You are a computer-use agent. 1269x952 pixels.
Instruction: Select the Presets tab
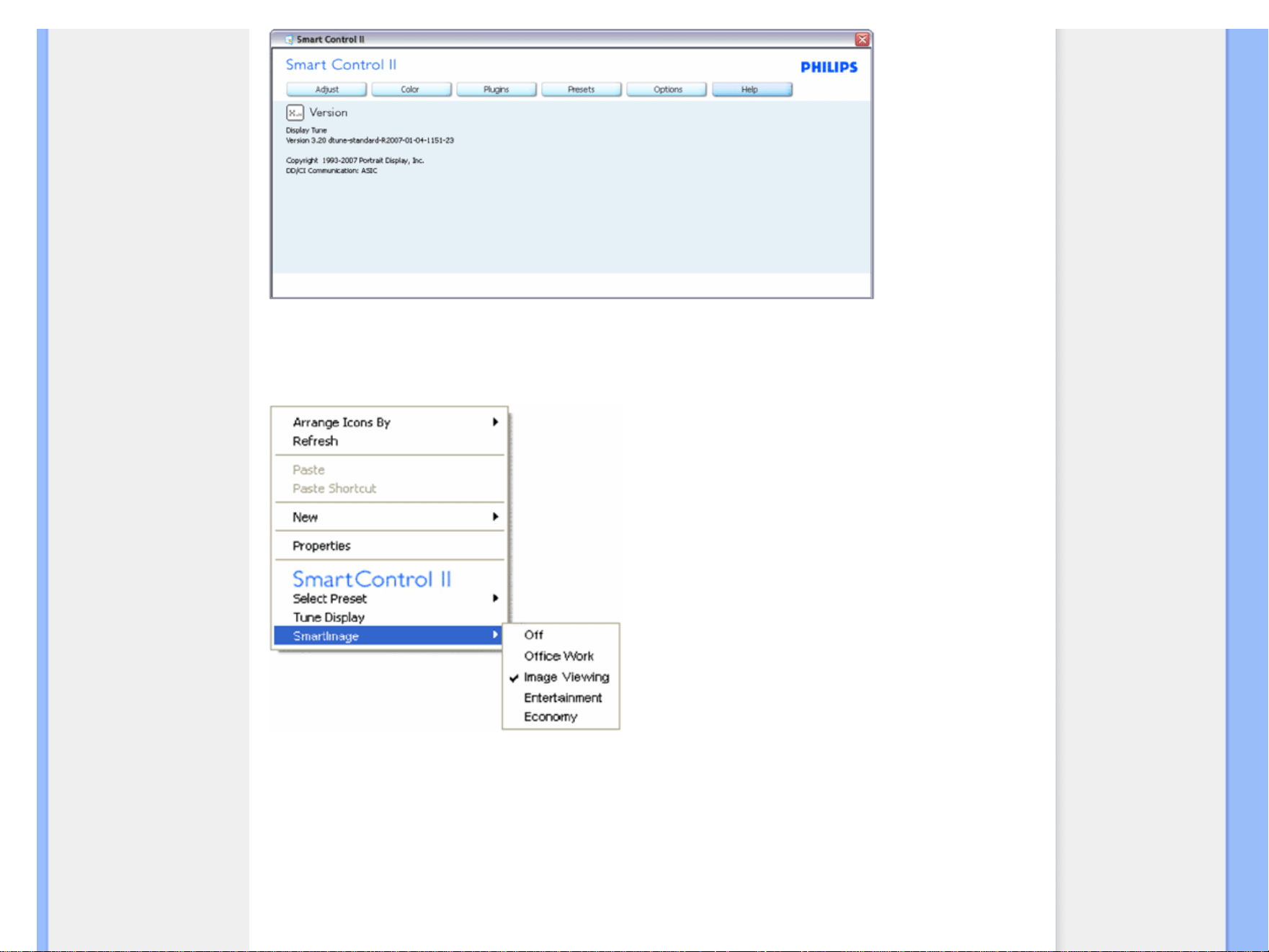click(581, 89)
